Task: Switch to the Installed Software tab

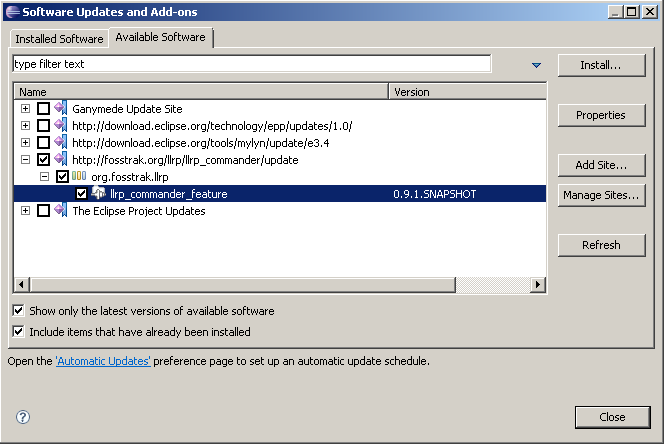Action: tap(59, 39)
